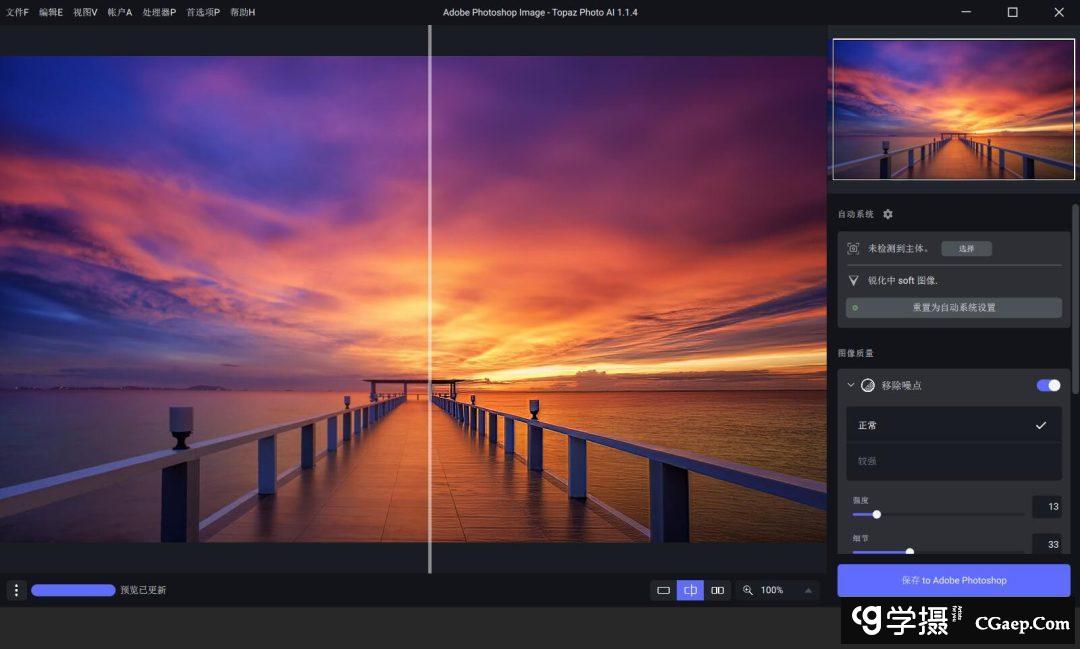
Task: Click the Remove Noise (移除噪点) icon
Action: pos(868,385)
